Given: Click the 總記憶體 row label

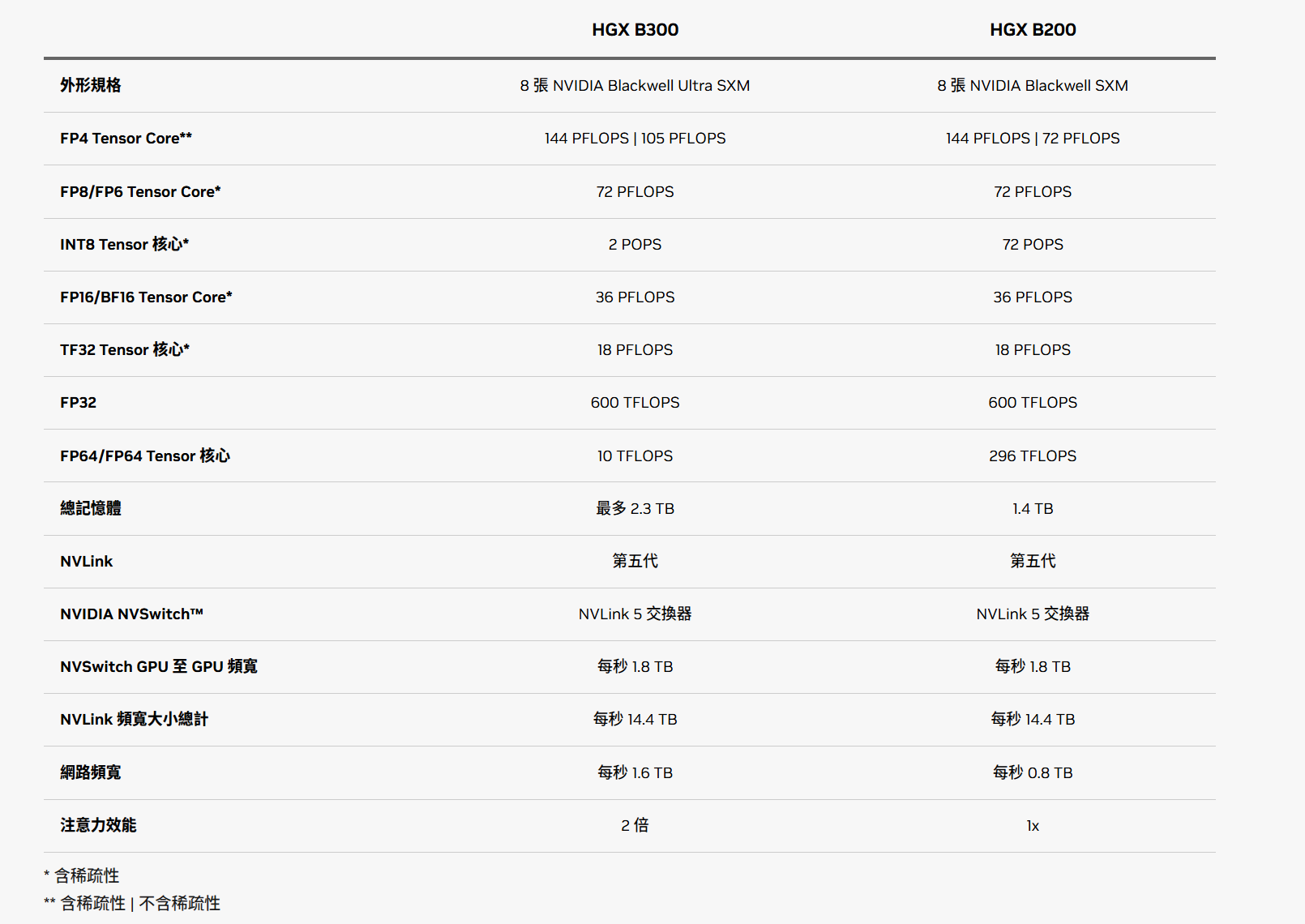Looking at the screenshot, I should [x=91, y=509].
